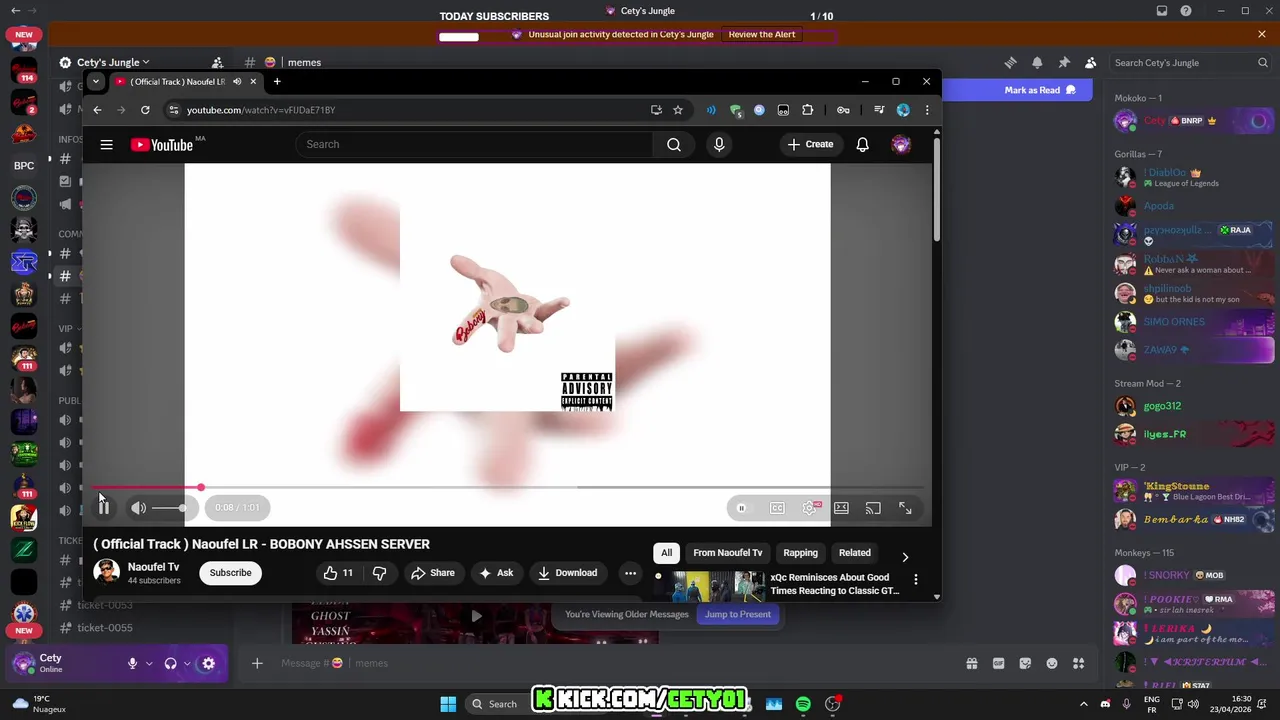Show pinned messages in Discord
This screenshot has height=720, width=1280.
1064,62
